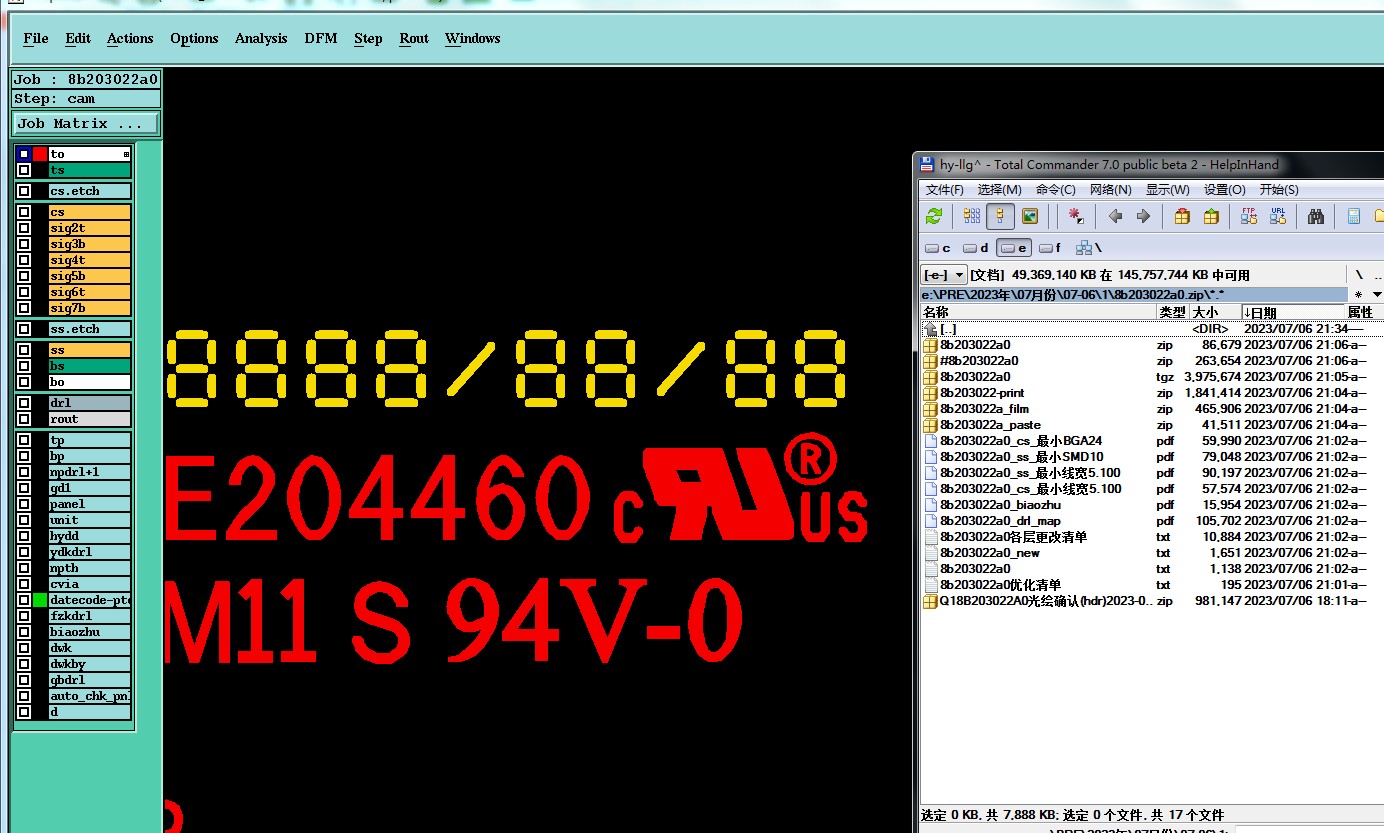Image resolution: width=1384 pixels, height=833 pixels.
Task: Select drive d button
Action: [x=976, y=248]
